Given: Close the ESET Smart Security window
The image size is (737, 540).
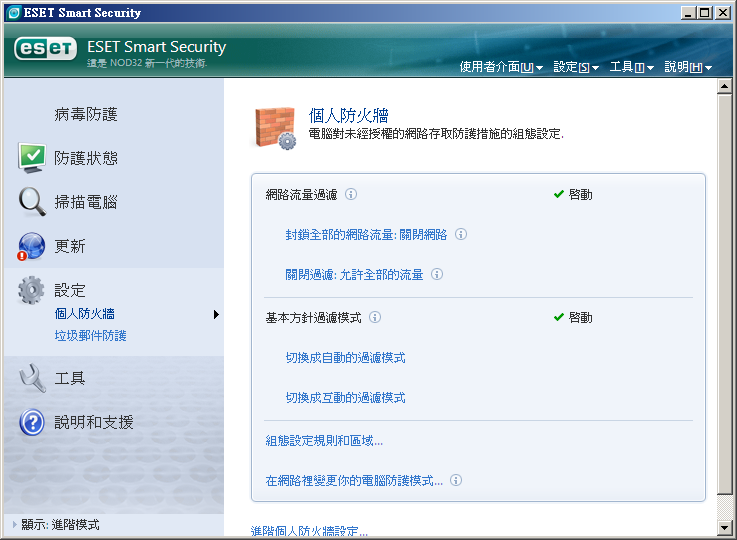Looking at the screenshot, I should [723, 13].
